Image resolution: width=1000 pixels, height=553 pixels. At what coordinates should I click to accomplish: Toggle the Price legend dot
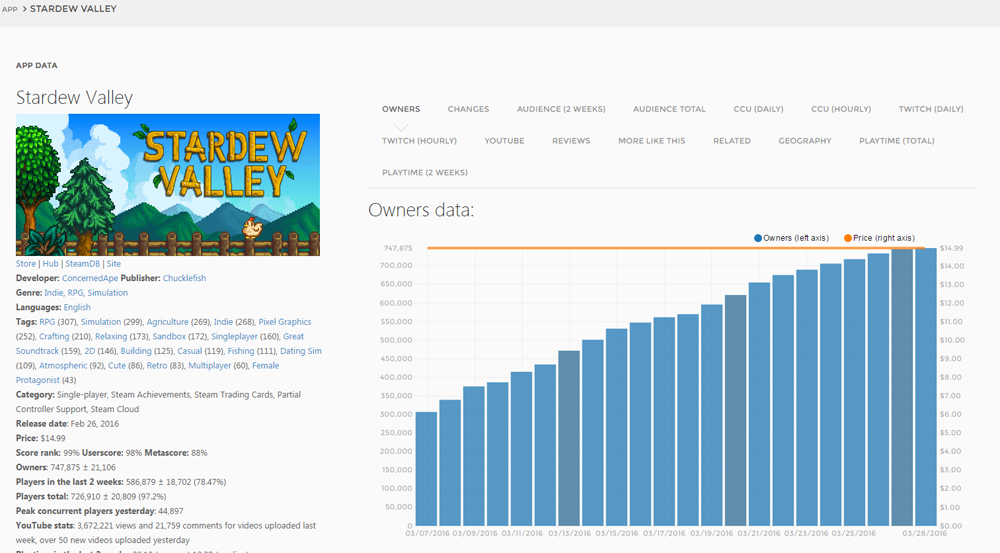coord(848,238)
